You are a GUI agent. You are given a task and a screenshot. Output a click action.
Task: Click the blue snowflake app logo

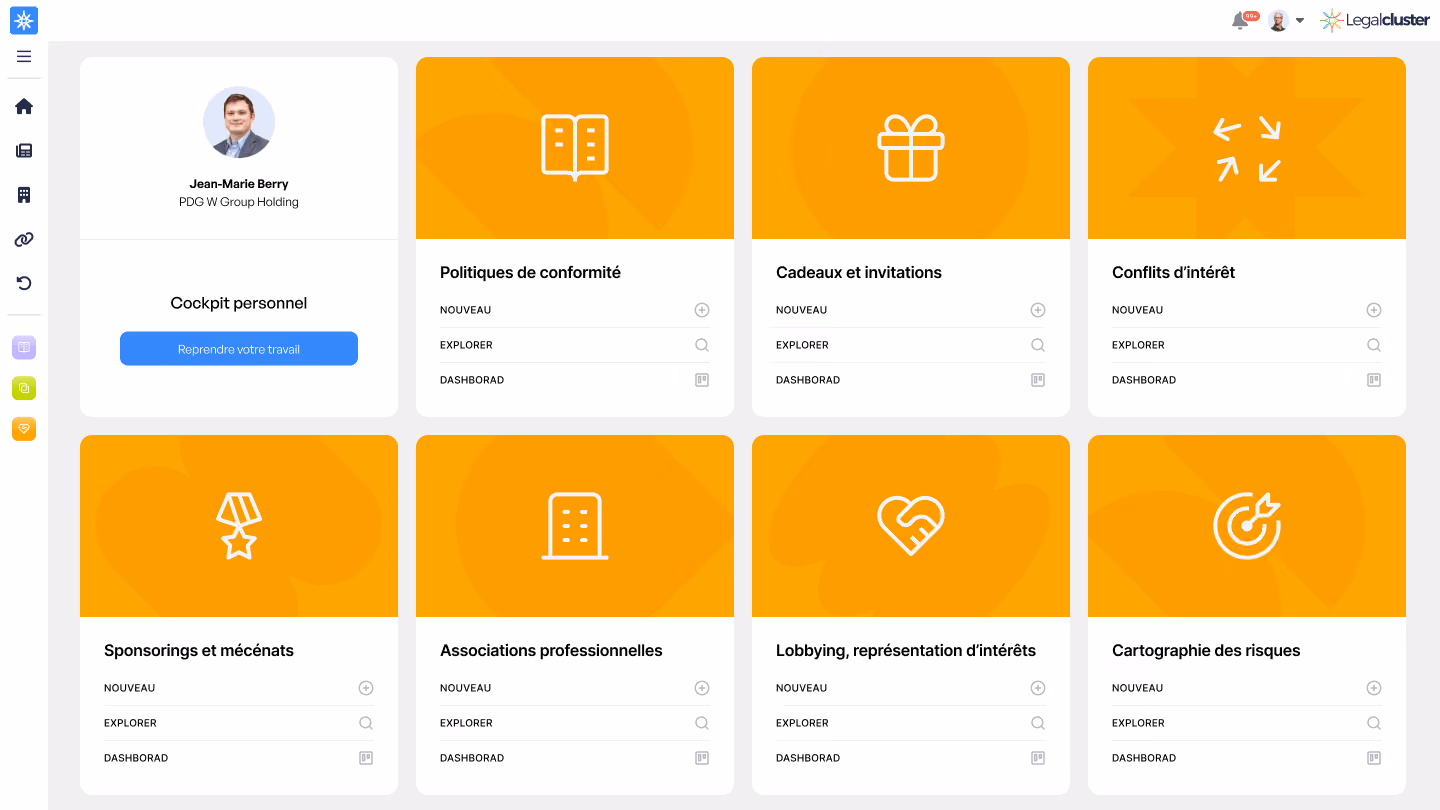[24, 20]
